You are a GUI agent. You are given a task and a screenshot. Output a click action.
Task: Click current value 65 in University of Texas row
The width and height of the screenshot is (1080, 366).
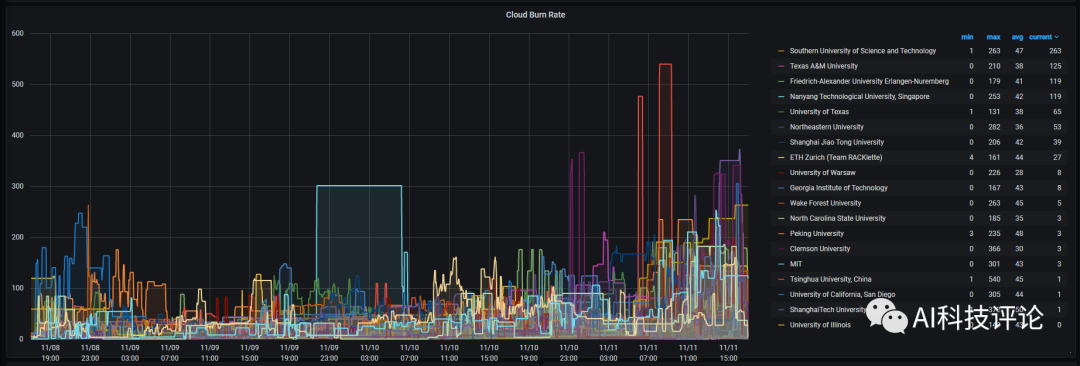[1057, 112]
